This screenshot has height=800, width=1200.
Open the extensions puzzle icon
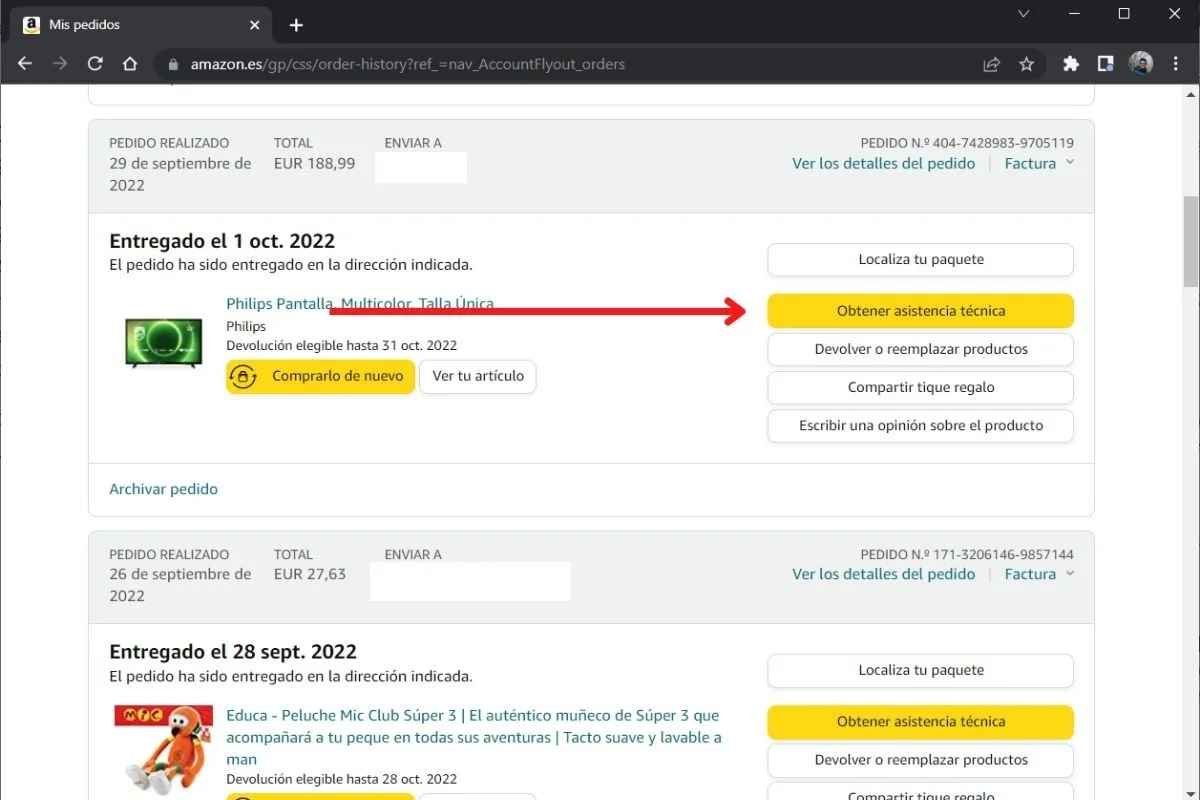coord(1071,64)
